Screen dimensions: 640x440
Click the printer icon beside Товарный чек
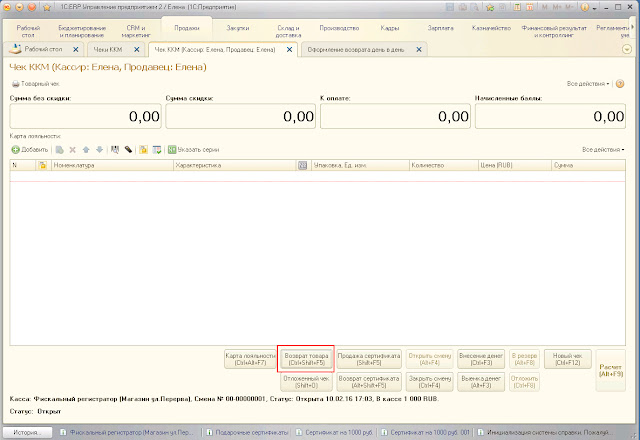[x=16, y=84]
